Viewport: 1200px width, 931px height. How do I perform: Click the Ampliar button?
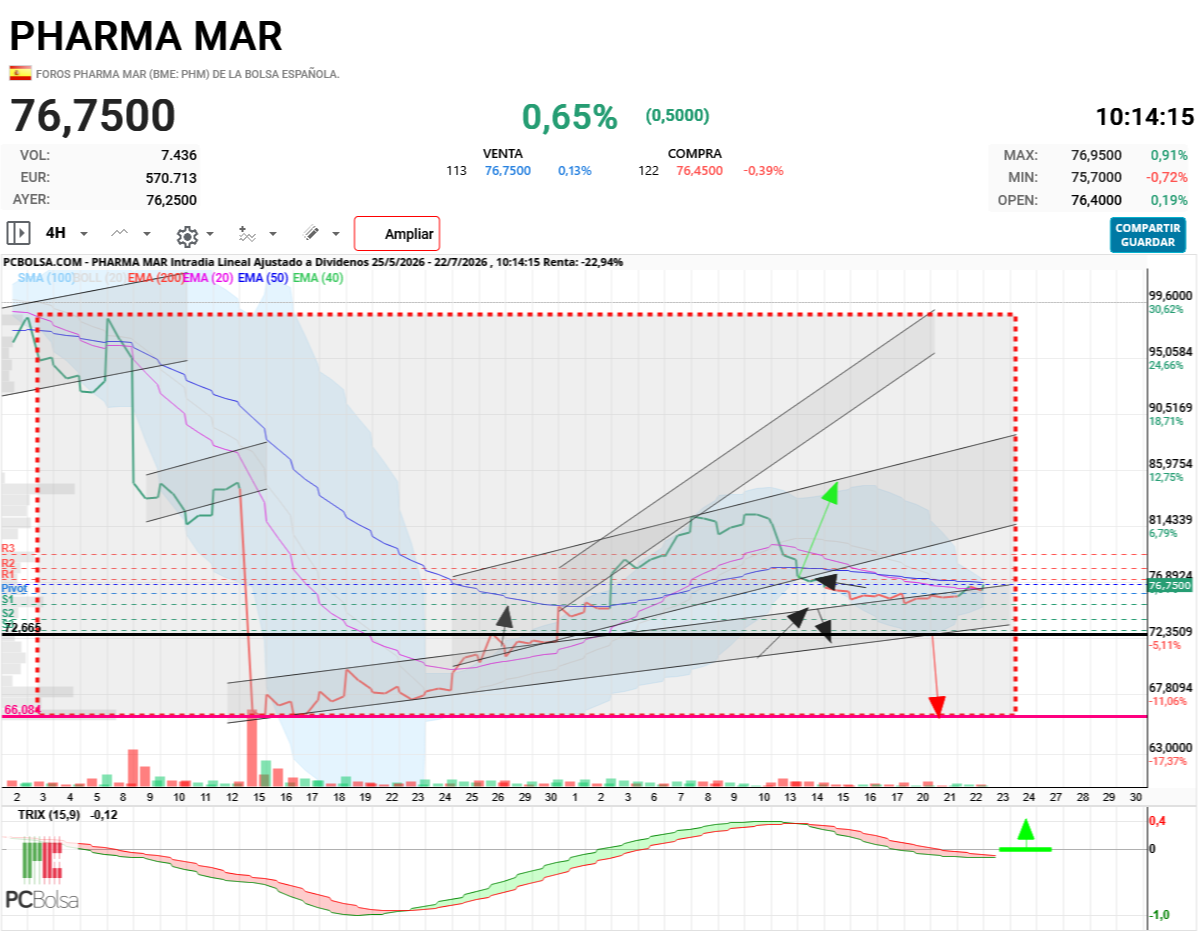pos(397,234)
